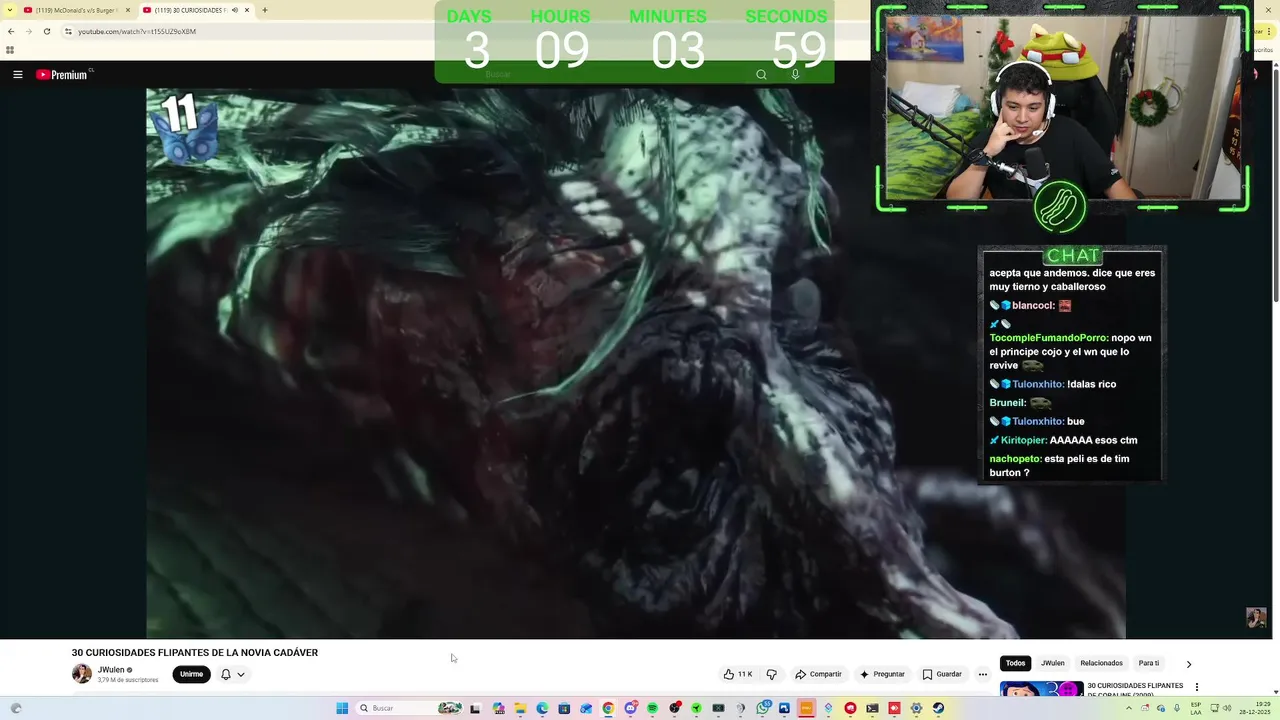Switch to McDonald's v/s Burger tab

(76, 10)
